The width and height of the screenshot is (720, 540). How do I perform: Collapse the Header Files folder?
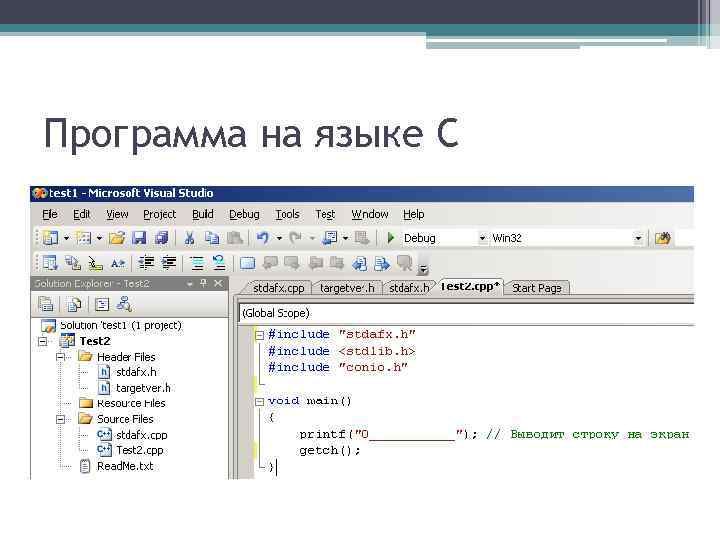(60, 357)
